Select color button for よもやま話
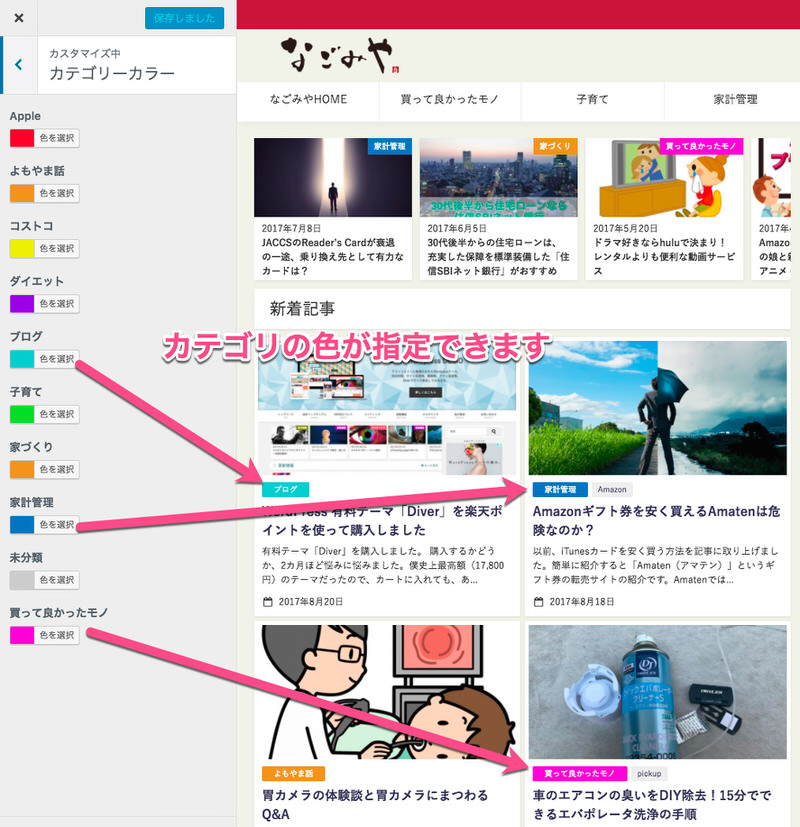800x827 pixels. coord(56,193)
